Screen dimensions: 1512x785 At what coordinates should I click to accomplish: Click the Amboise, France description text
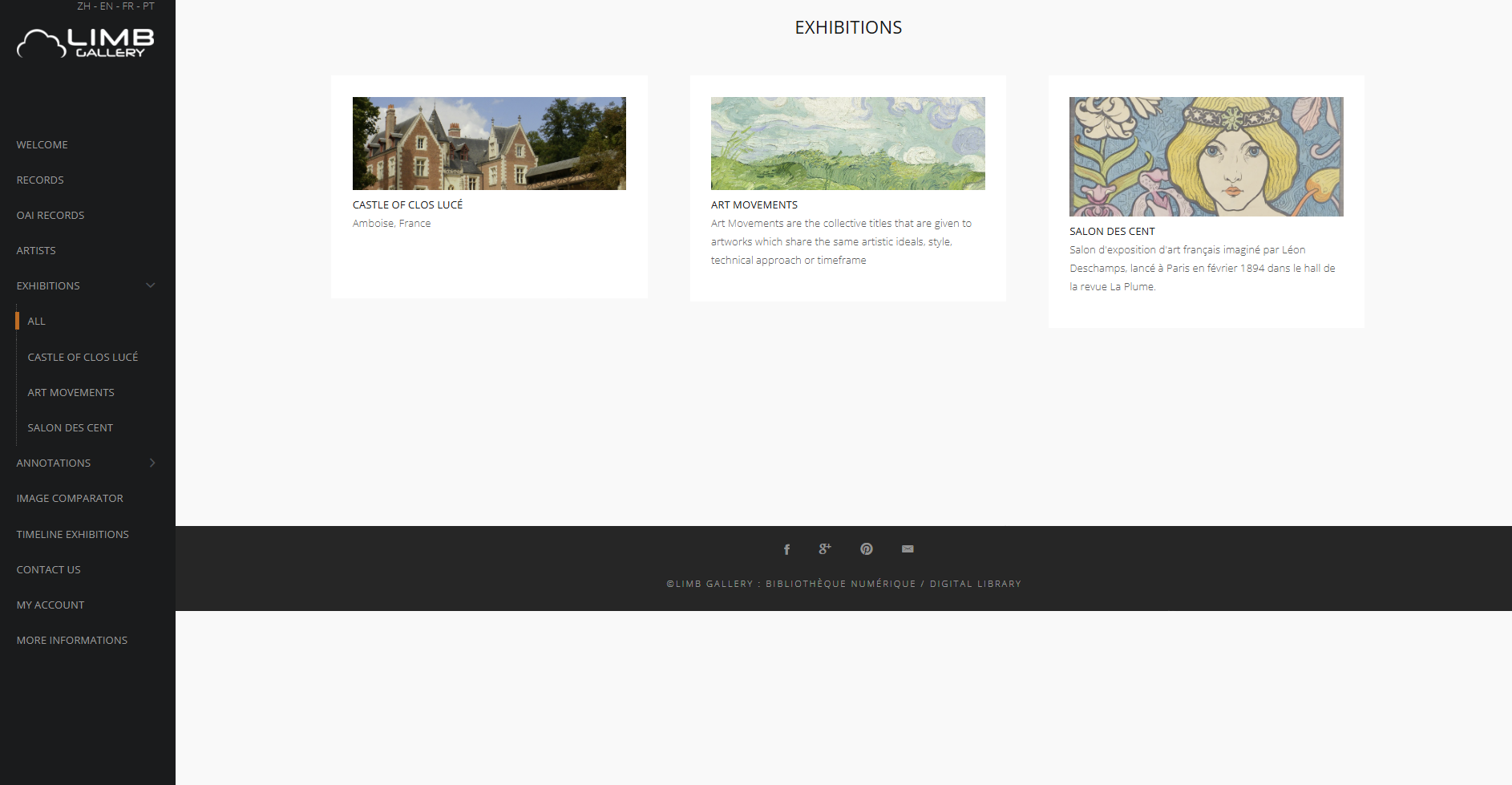point(392,224)
